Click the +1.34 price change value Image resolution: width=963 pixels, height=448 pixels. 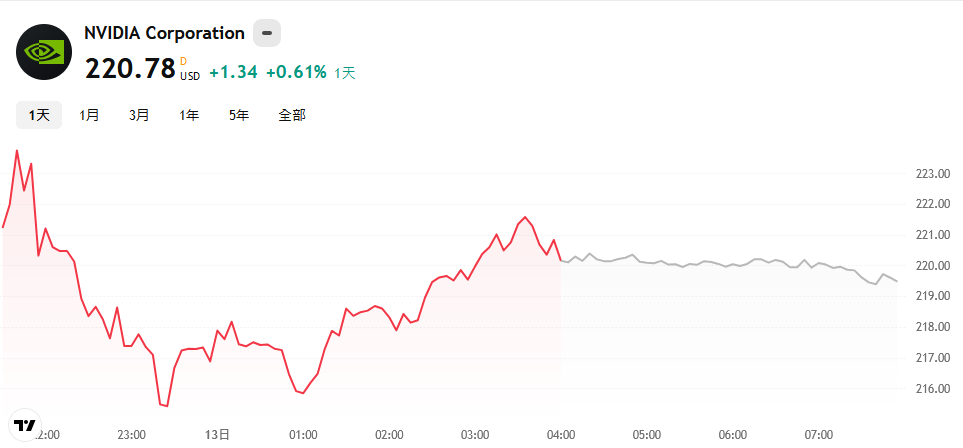233,73
